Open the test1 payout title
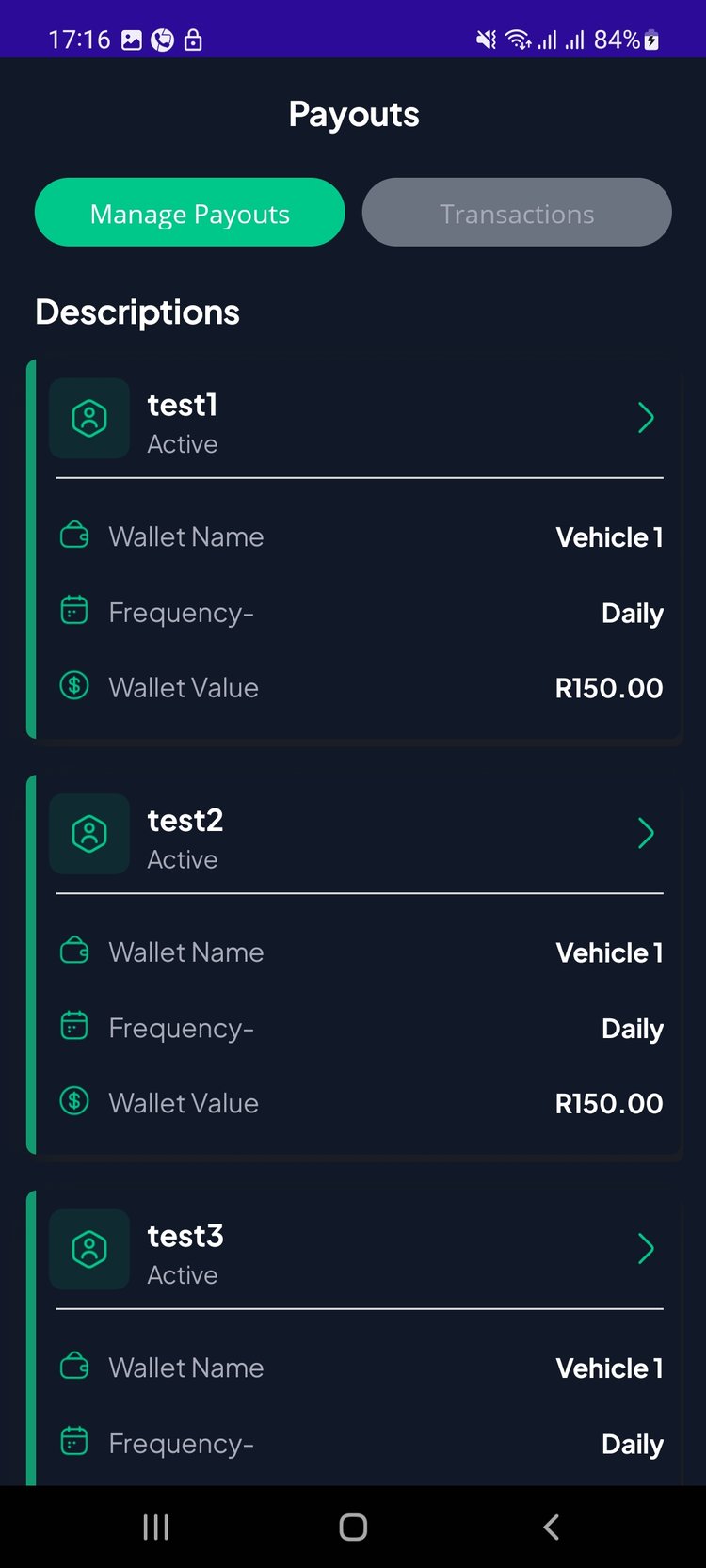 click(x=183, y=406)
